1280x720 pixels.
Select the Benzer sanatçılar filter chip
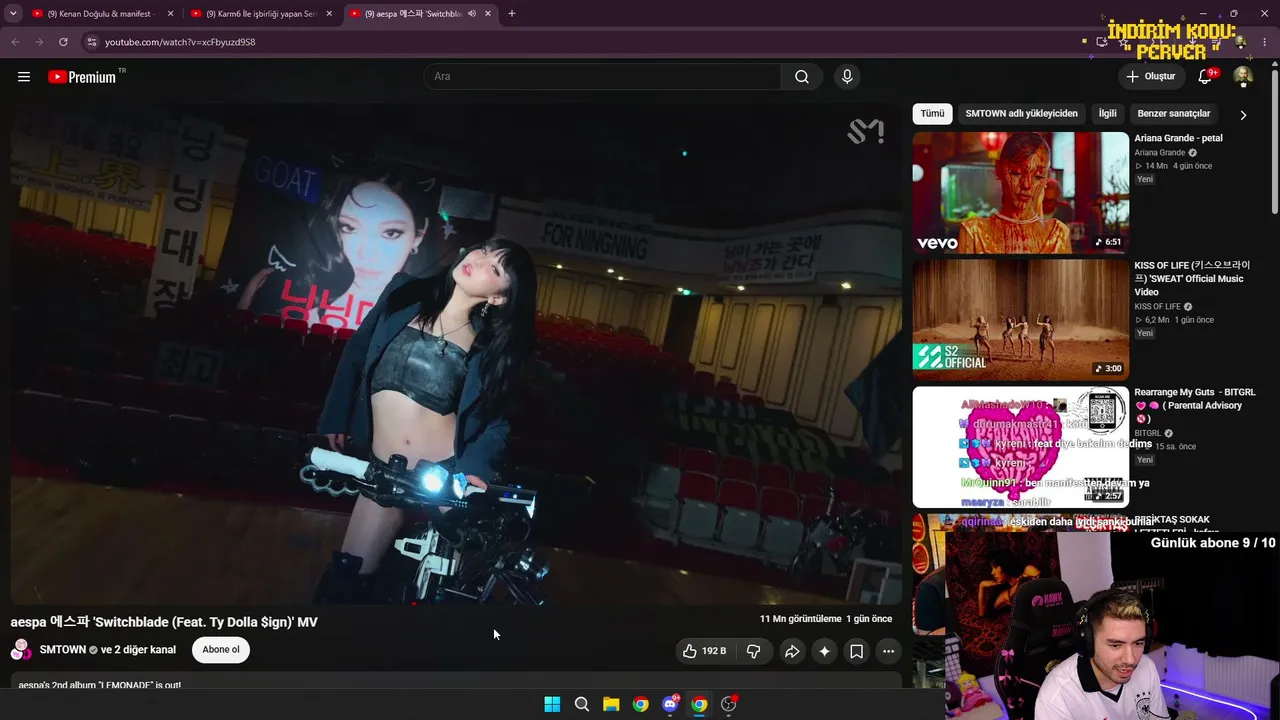click(1174, 114)
